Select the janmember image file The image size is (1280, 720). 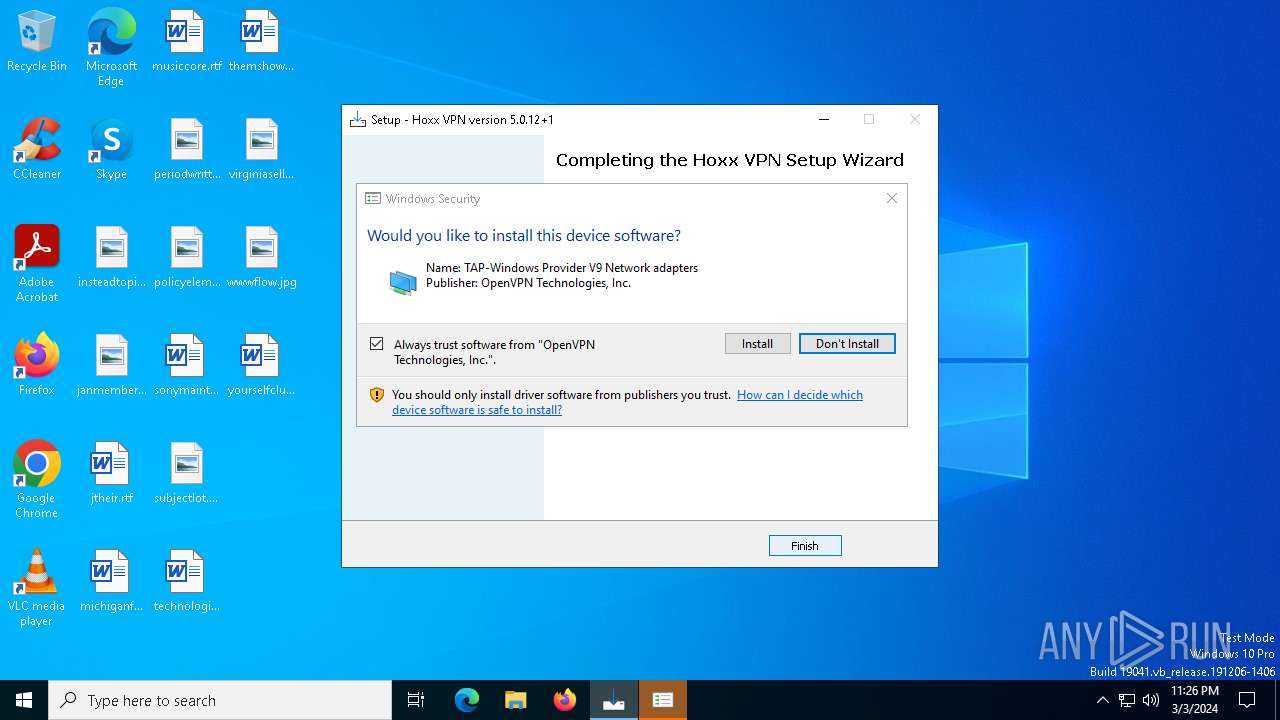tap(111, 366)
